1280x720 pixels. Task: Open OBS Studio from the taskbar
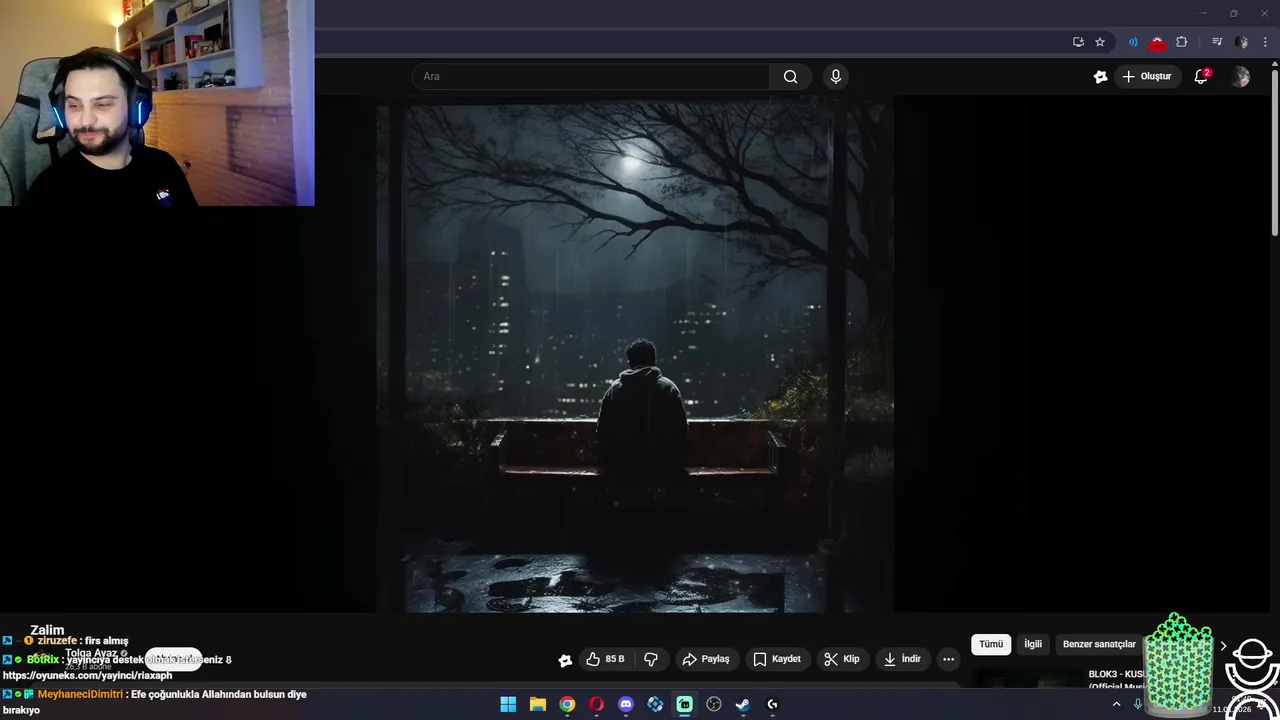pos(713,704)
